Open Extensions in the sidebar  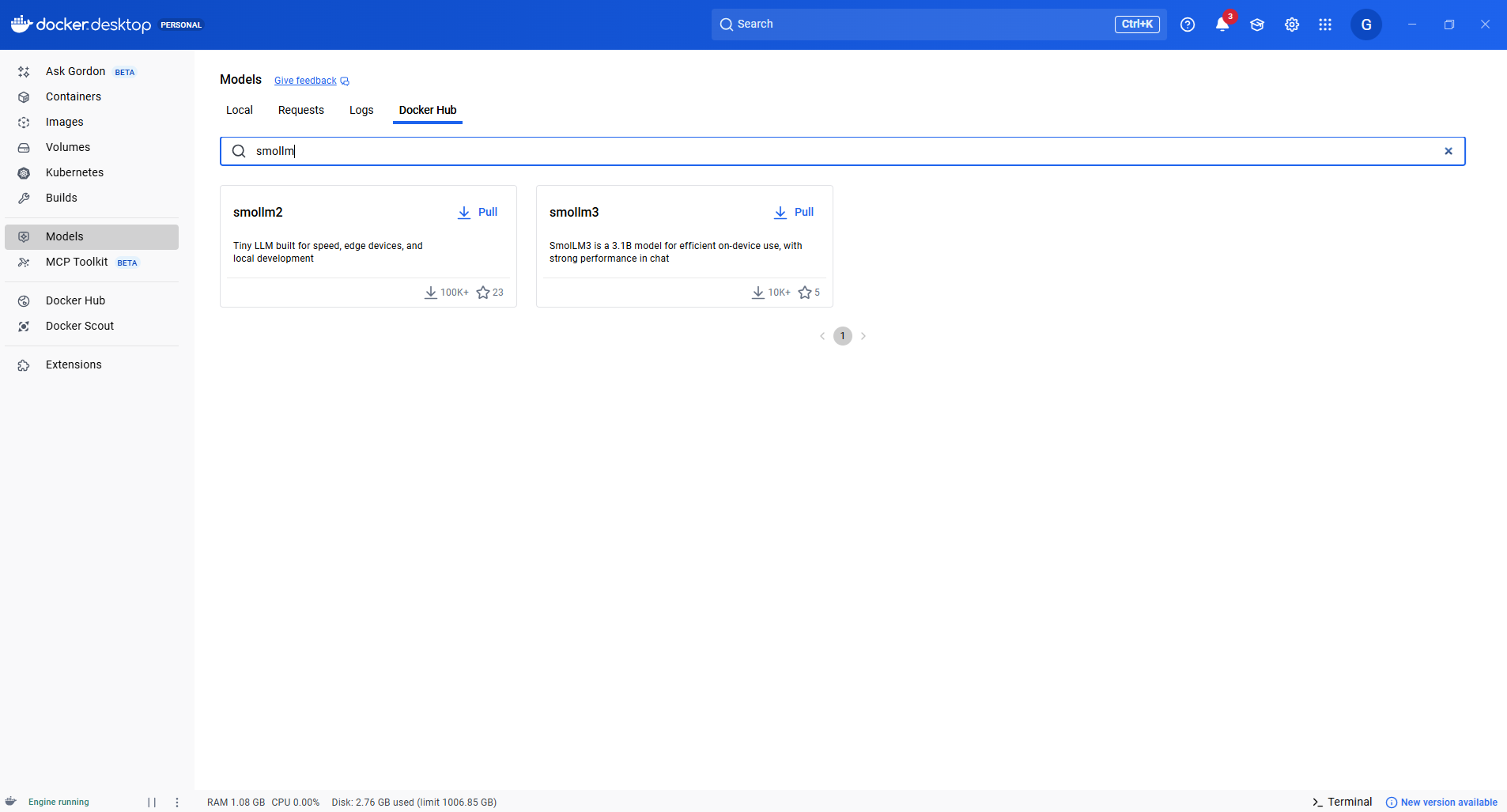click(x=92, y=364)
